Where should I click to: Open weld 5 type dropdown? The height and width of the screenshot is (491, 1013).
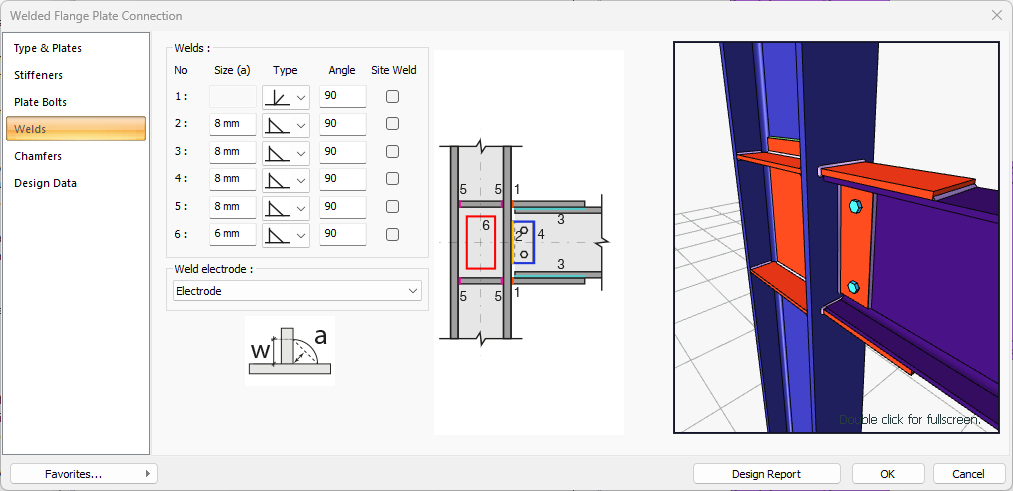(x=286, y=207)
